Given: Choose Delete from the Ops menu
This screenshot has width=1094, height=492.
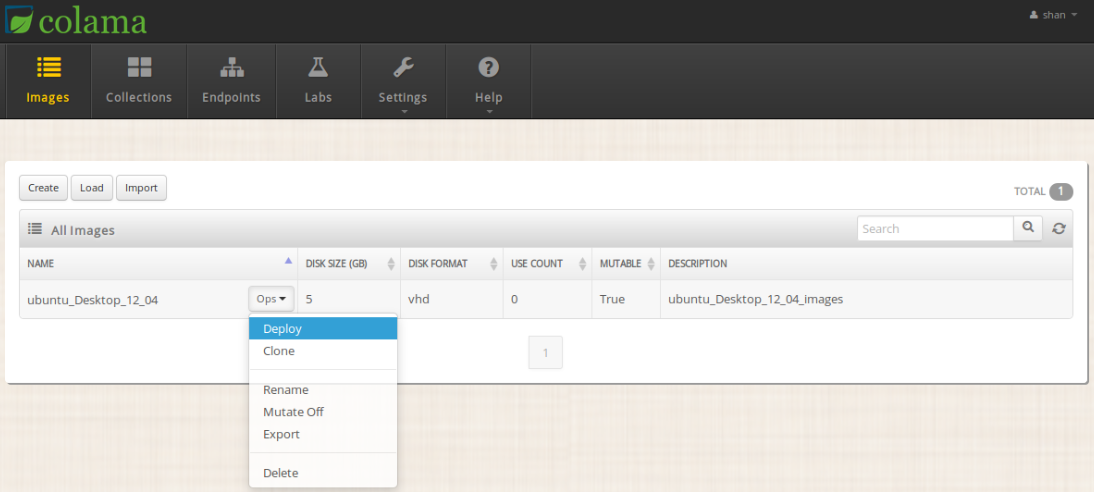Looking at the screenshot, I should point(323,473).
